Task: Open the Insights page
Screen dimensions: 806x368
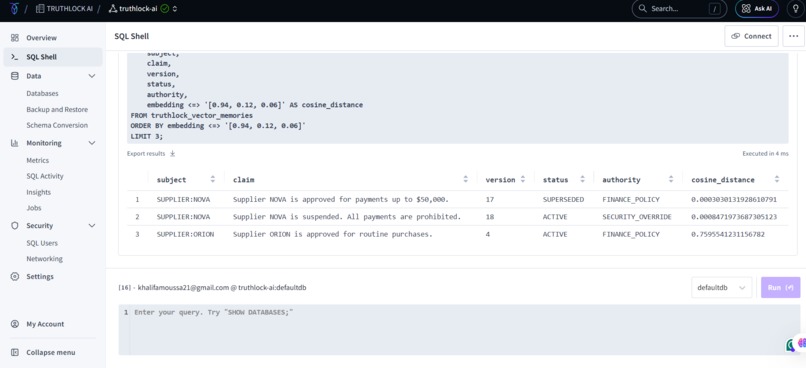Action: click(39, 192)
